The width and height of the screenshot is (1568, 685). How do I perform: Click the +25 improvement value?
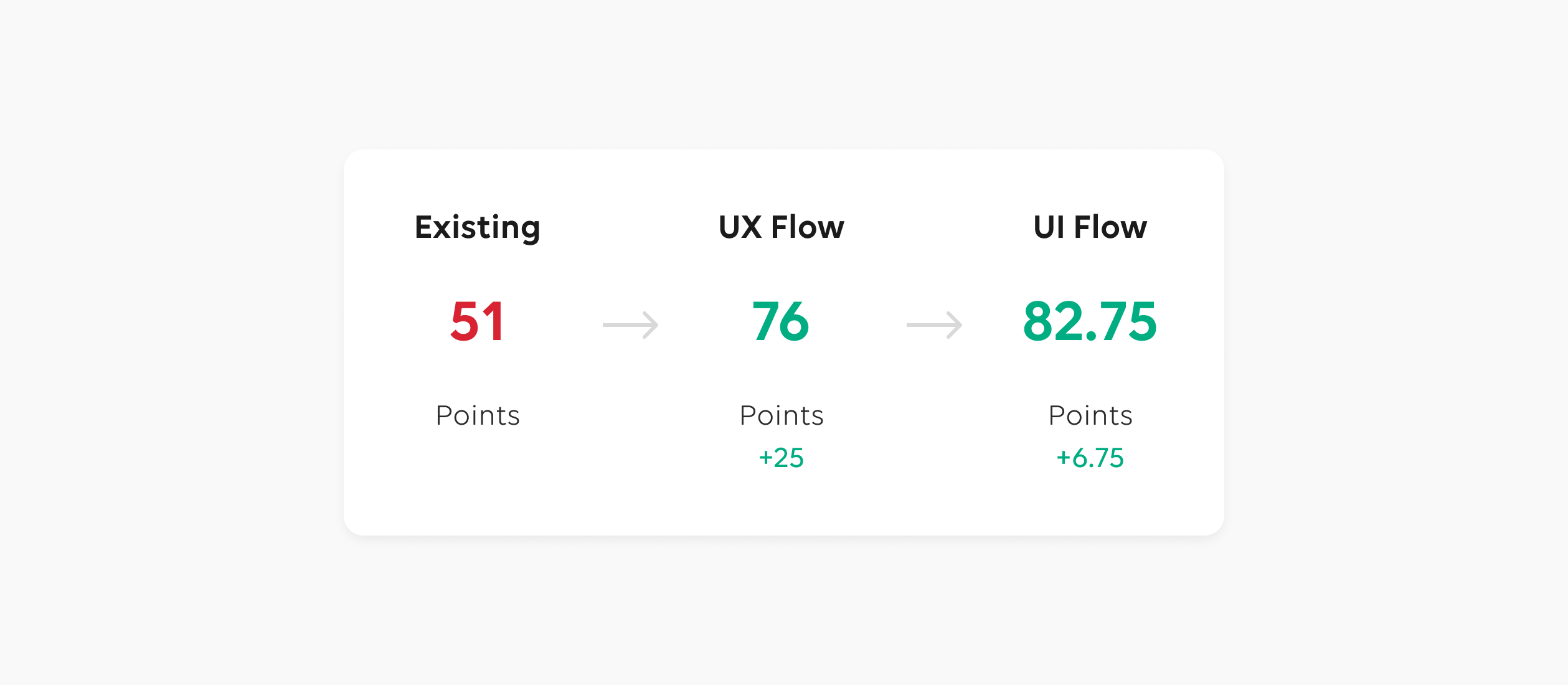[781, 458]
